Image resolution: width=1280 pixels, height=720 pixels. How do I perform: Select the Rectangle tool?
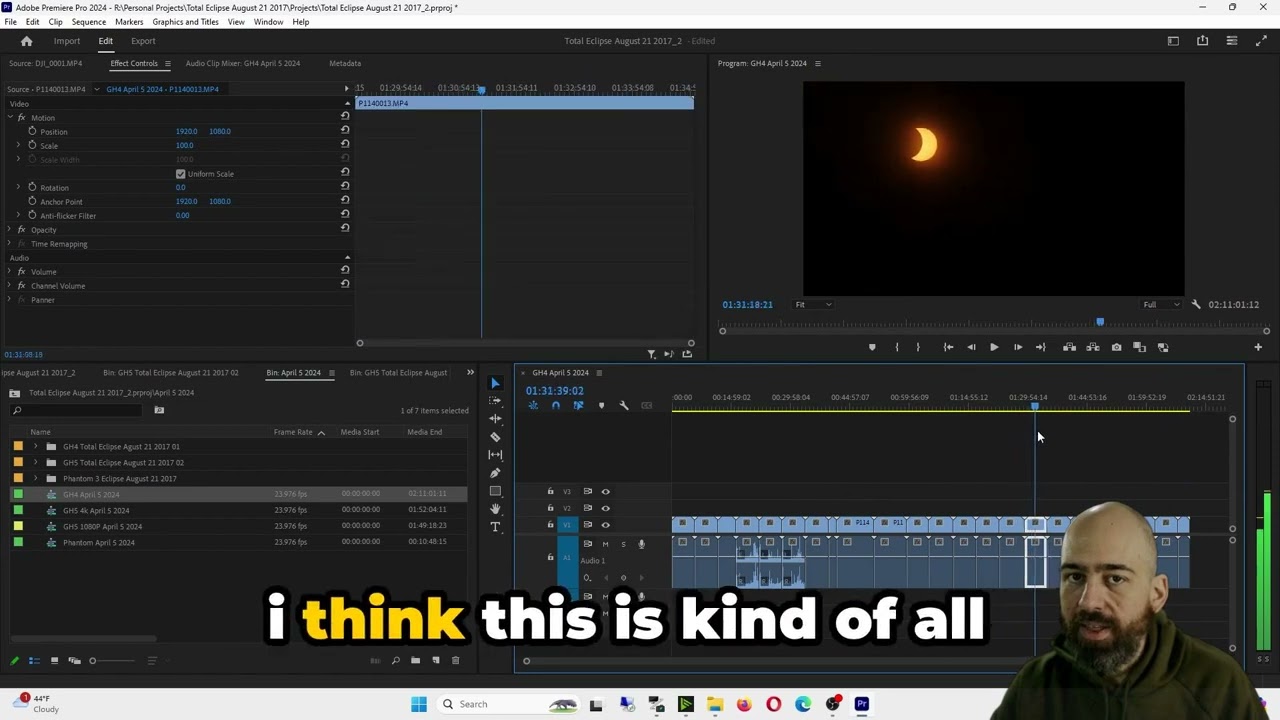(x=495, y=491)
